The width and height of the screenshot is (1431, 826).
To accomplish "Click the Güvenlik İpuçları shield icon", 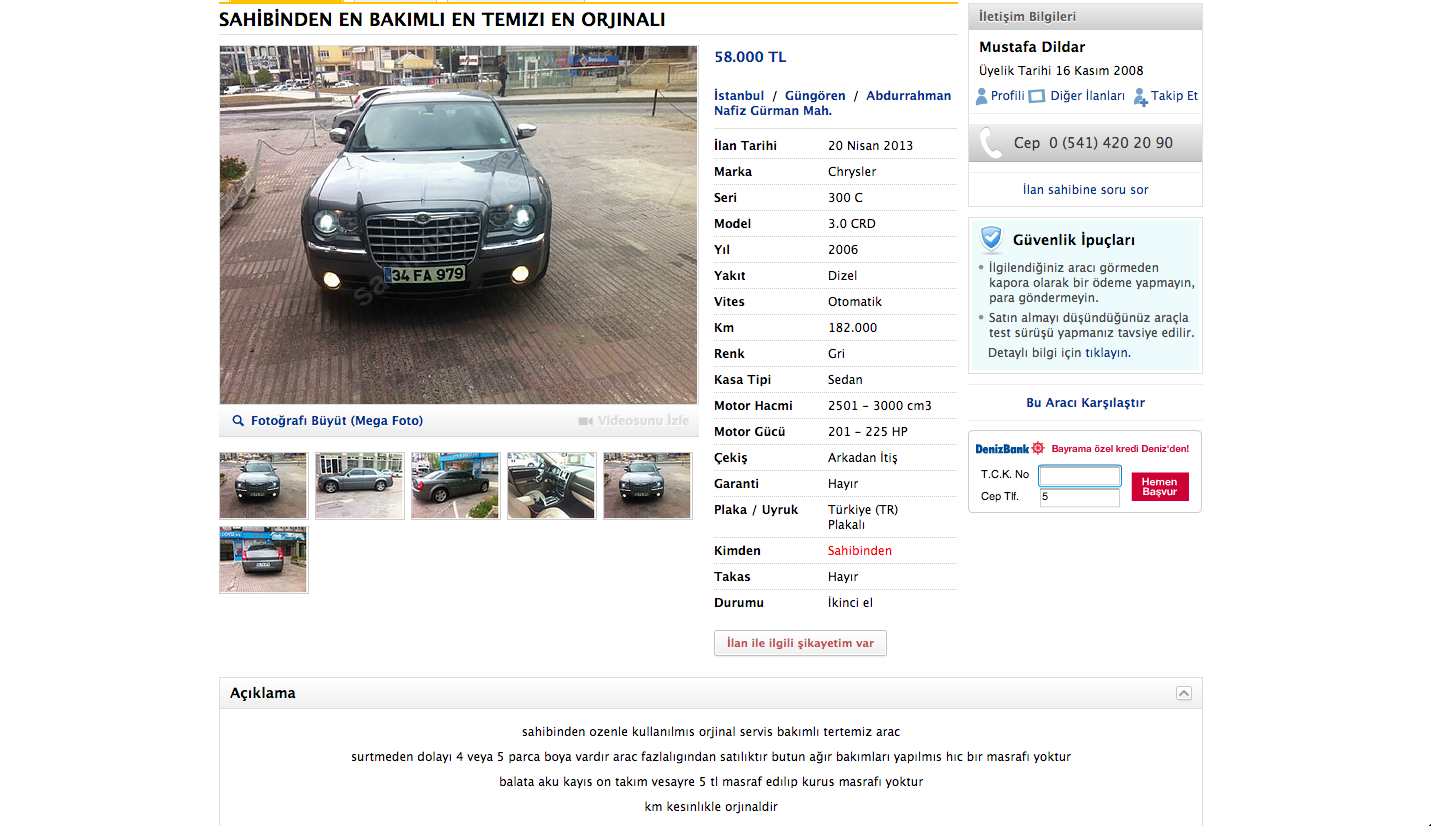I will pyautogui.click(x=991, y=240).
